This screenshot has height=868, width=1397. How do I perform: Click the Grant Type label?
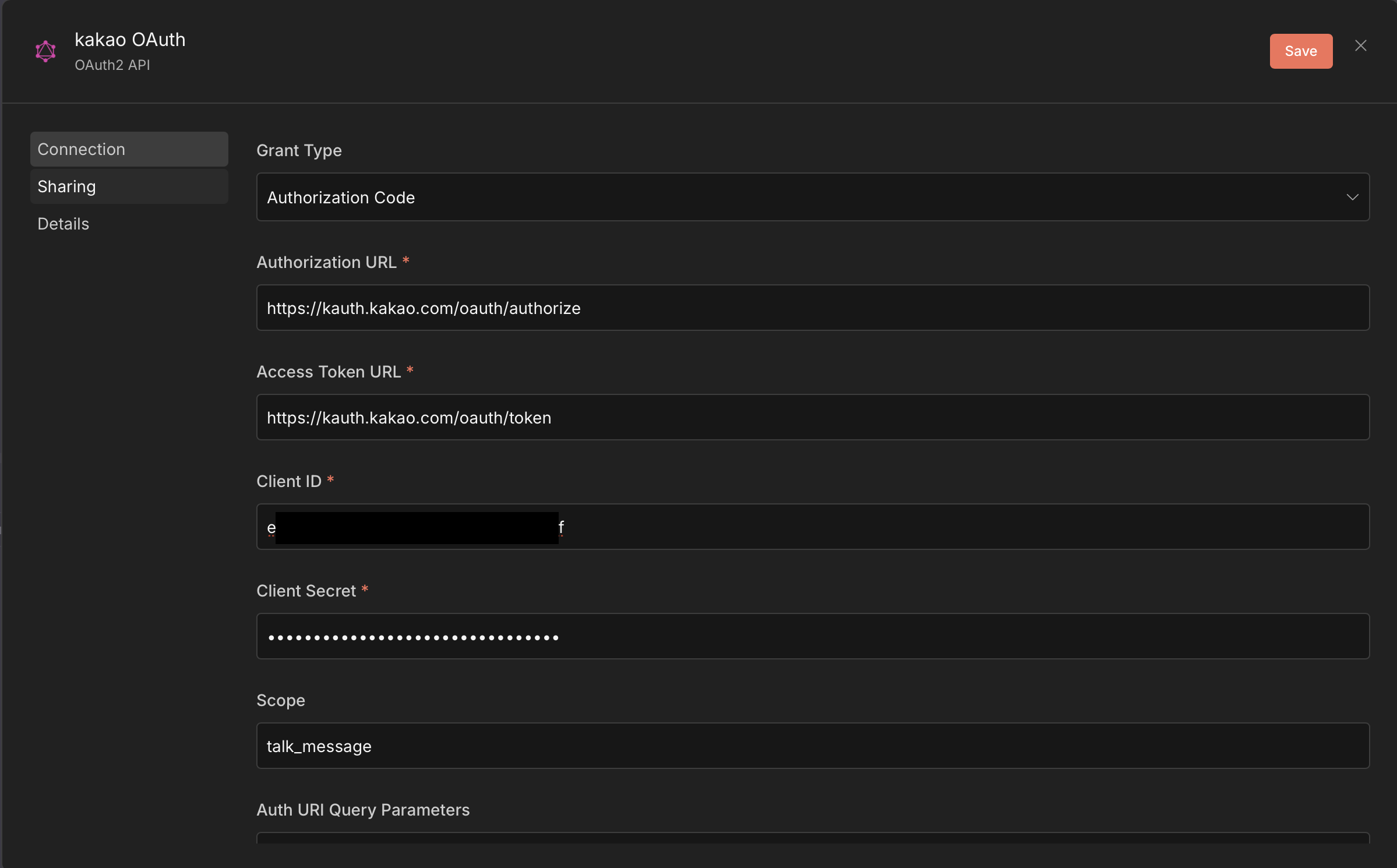(299, 150)
